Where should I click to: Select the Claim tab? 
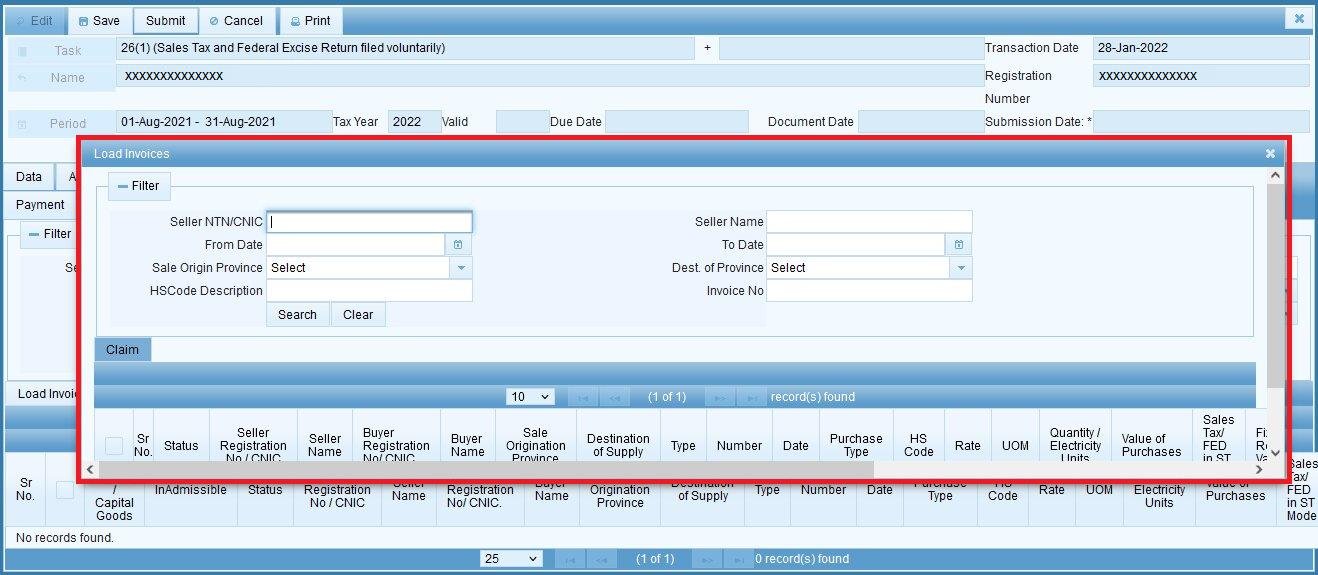click(x=122, y=349)
